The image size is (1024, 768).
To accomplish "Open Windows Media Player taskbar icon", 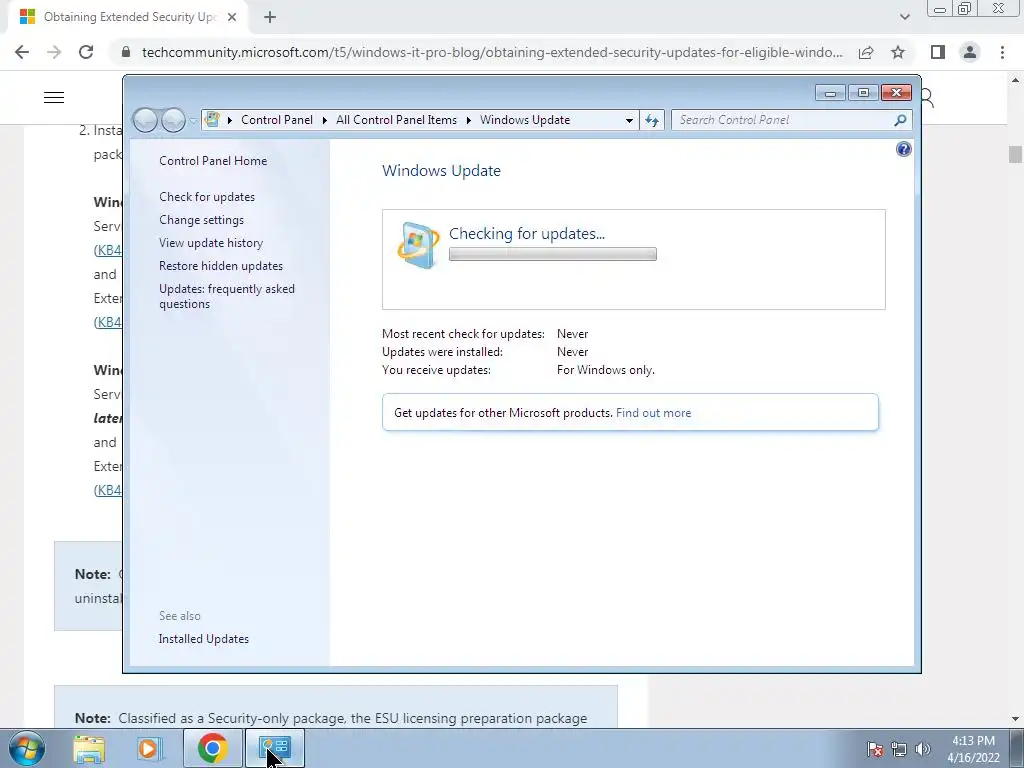I will click(x=149, y=748).
